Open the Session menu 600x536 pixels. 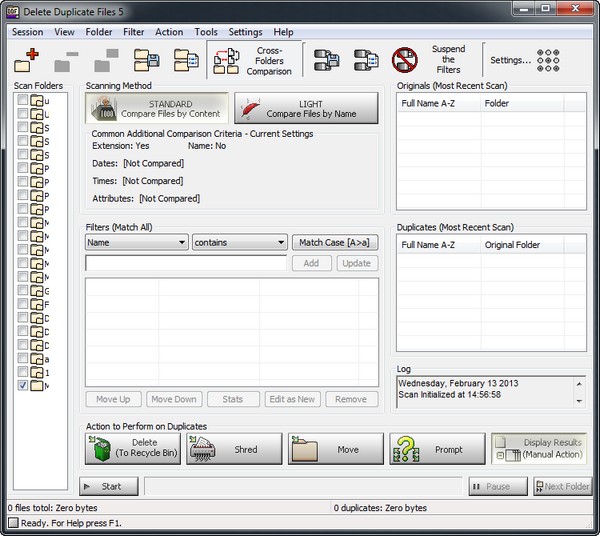[x=27, y=32]
